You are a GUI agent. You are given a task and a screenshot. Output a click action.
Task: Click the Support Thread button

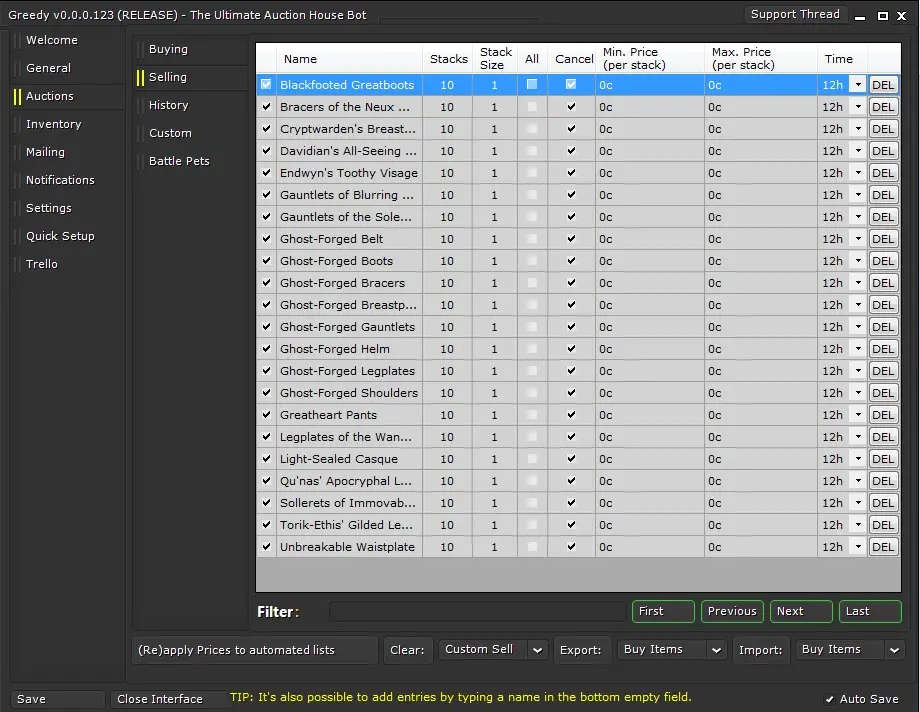click(x=795, y=14)
